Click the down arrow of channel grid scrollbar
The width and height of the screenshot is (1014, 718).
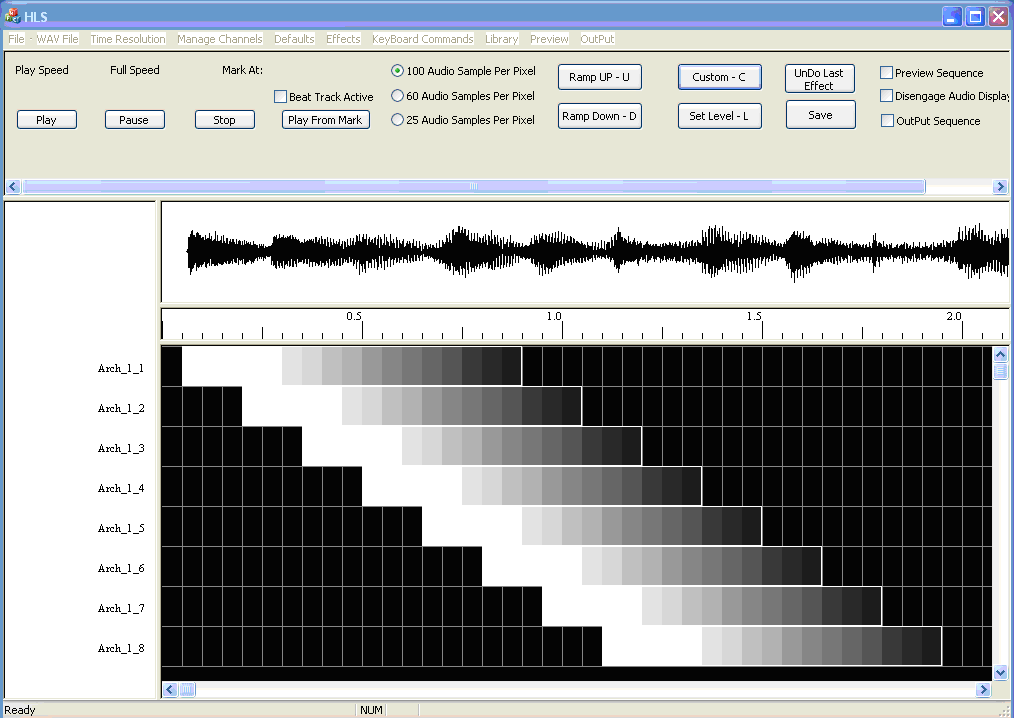click(x=1000, y=673)
